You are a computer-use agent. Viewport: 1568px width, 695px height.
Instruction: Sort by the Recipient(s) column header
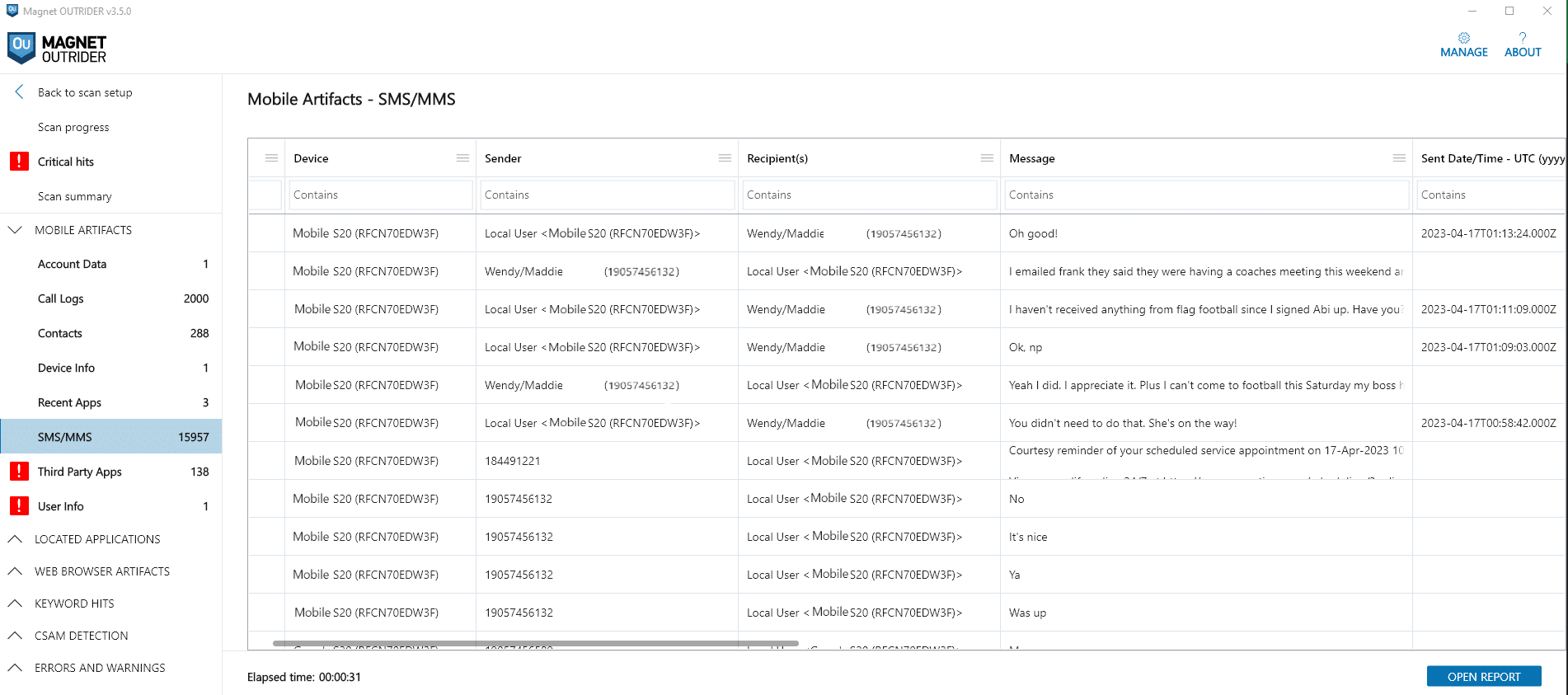(x=777, y=158)
